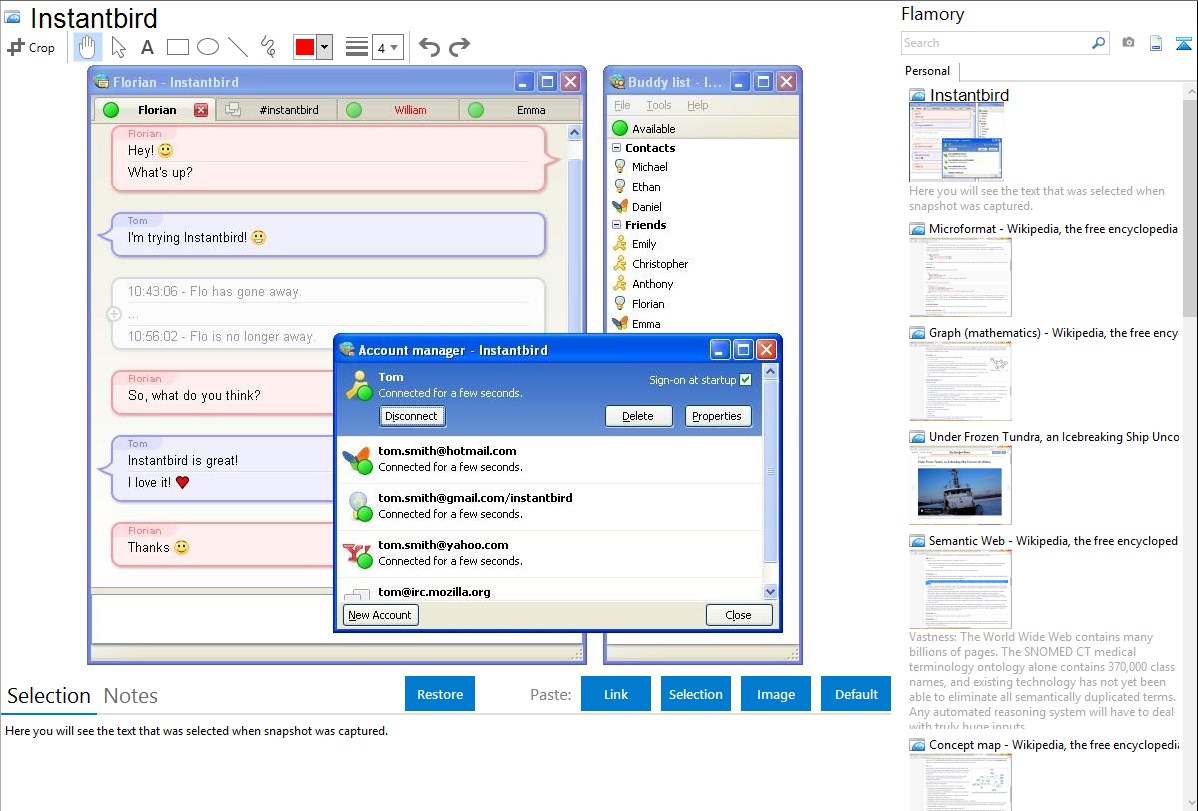Image resolution: width=1198 pixels, height=811 pixels.
Task: Click scroll up arrow in chat window
Action: click(575, 133)
